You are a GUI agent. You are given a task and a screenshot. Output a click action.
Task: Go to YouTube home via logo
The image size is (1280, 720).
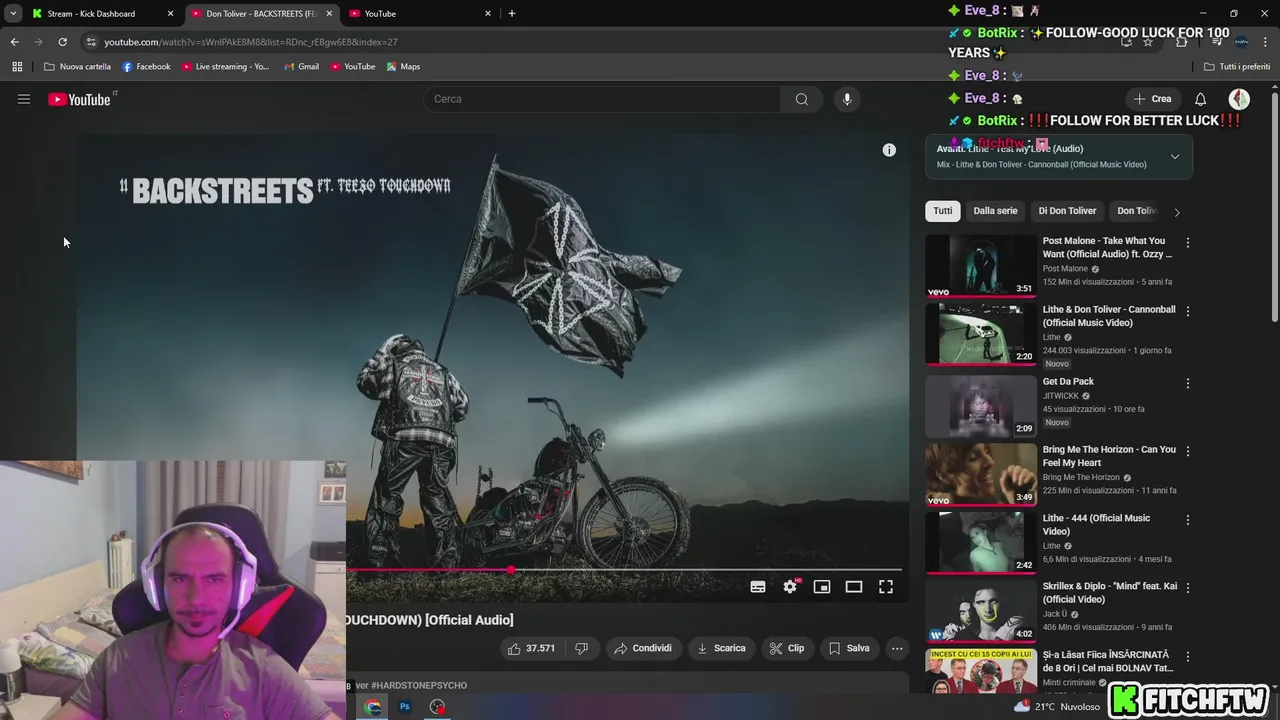point(79,99)
